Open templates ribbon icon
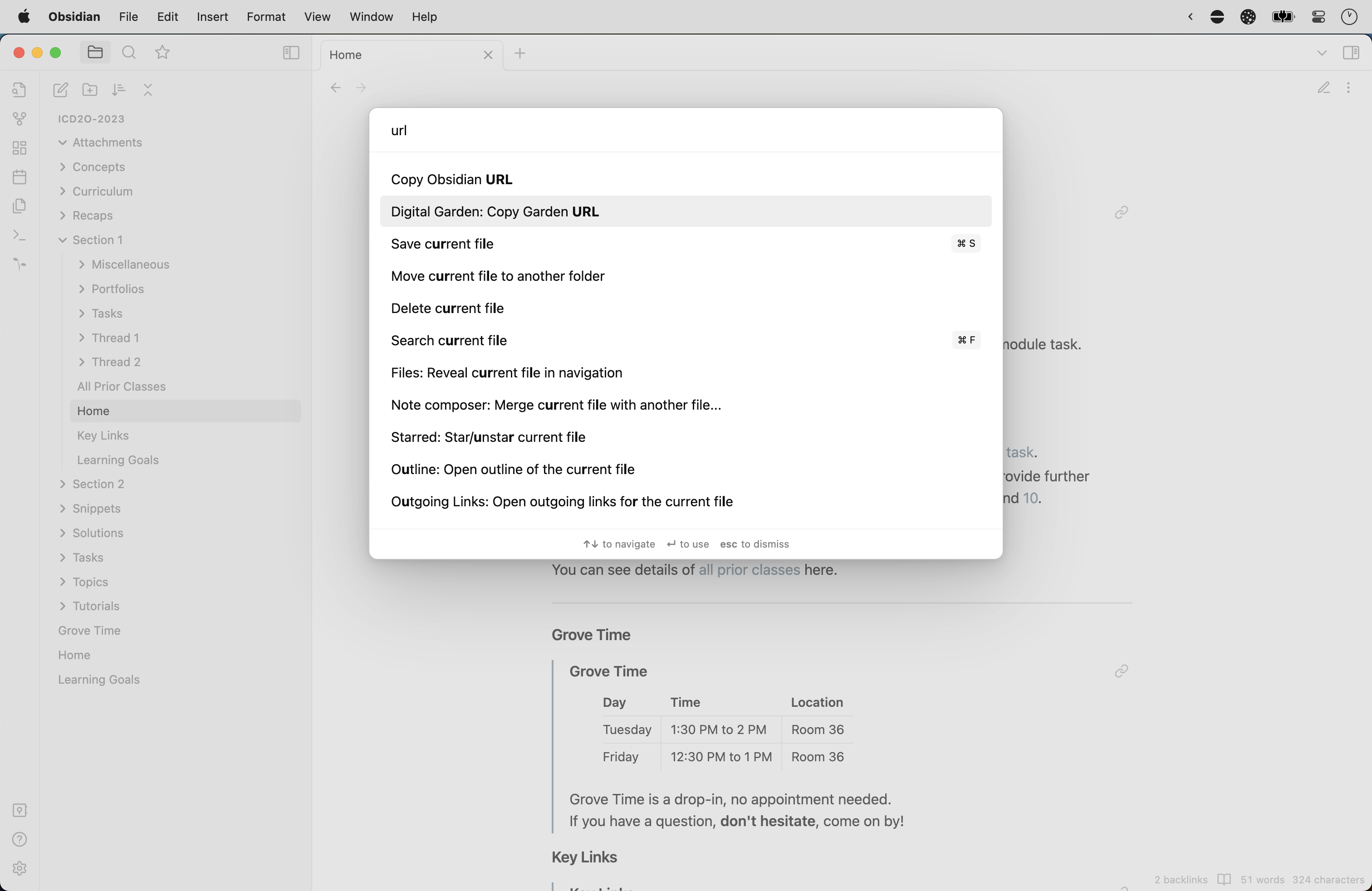 coord(20,206)
